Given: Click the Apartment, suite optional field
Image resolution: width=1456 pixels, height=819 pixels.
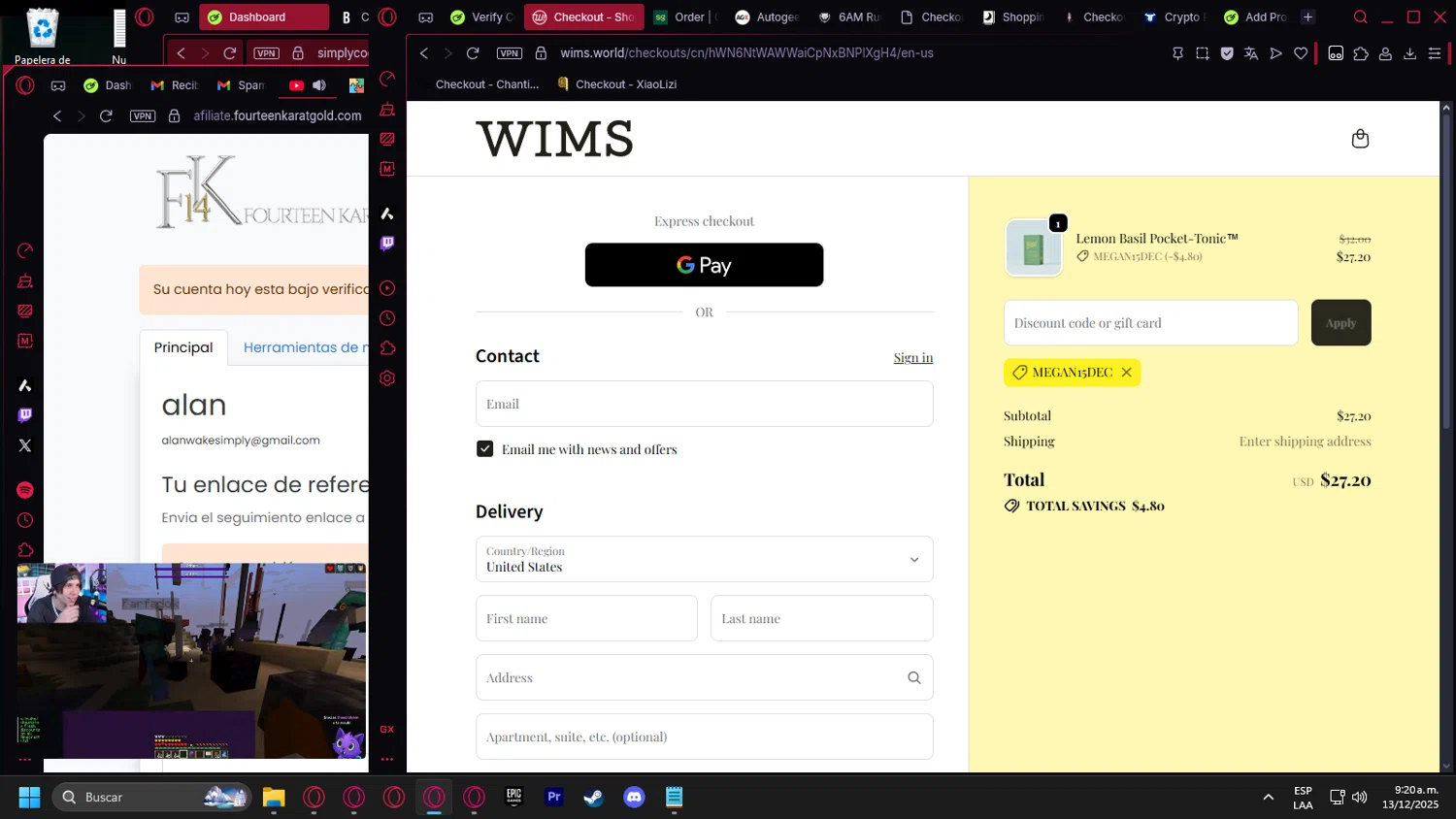Looking at the screenshot, I should tap(704, 737).
